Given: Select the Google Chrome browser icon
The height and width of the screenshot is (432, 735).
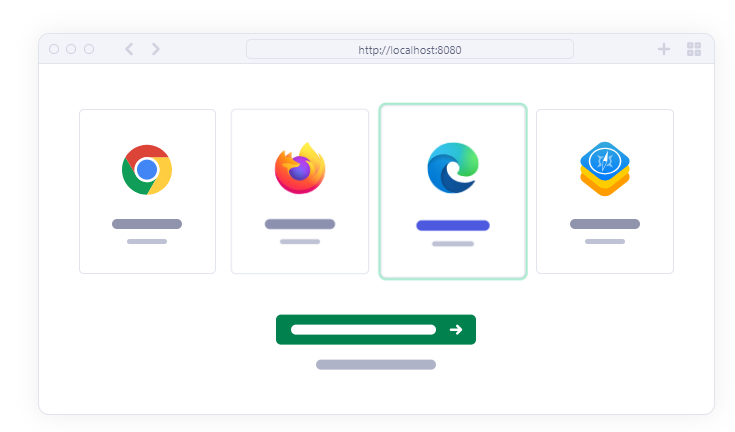Looking at the screenshot, I should (x=147, y=169).
